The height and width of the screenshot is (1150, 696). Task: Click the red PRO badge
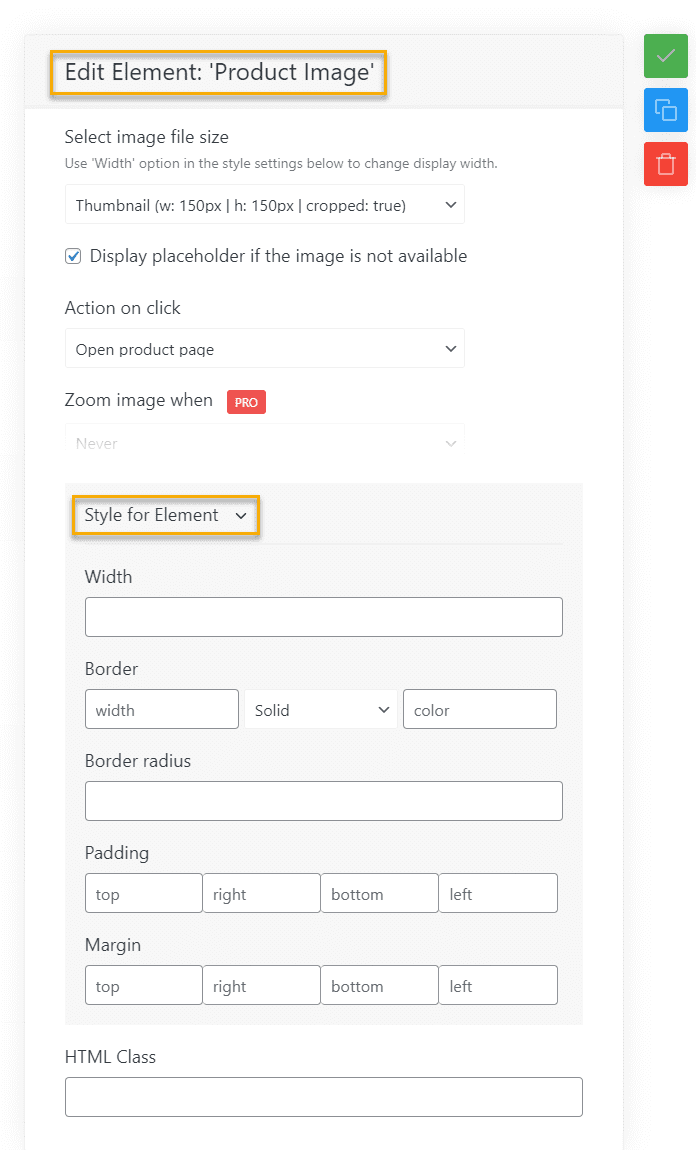[x=246, y=402]
